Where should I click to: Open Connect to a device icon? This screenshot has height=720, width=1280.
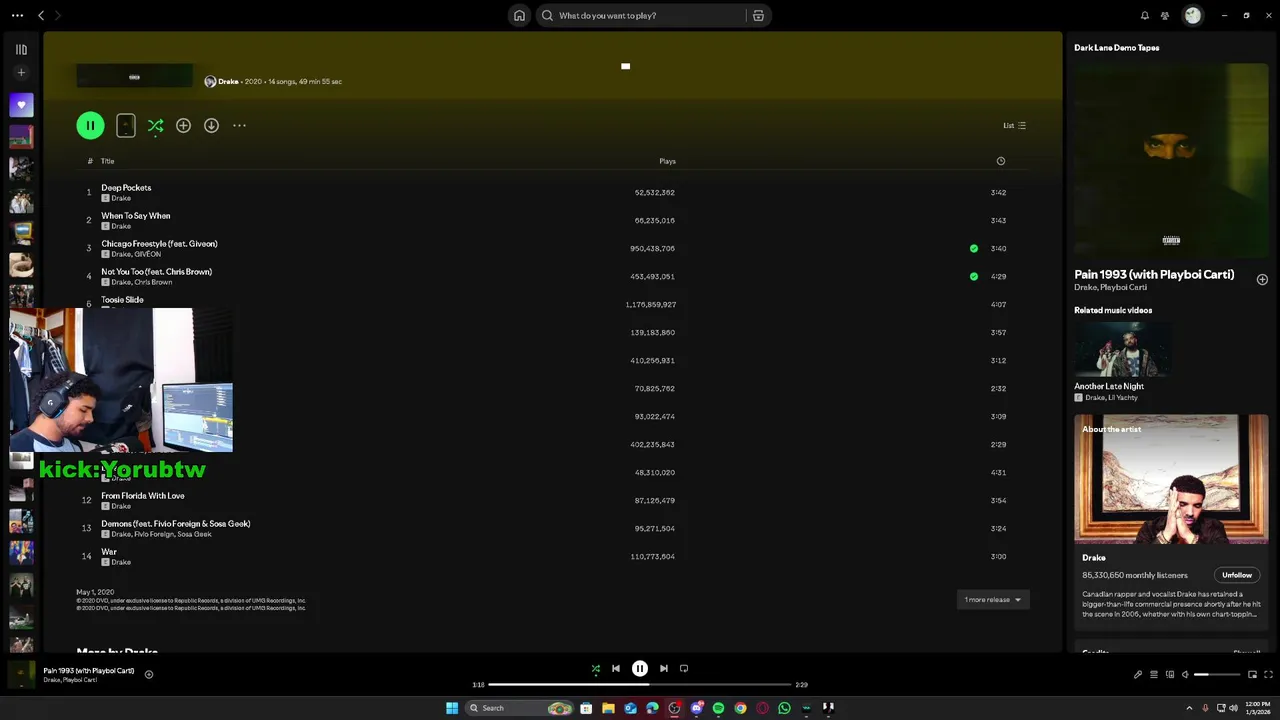(1169, 675)
